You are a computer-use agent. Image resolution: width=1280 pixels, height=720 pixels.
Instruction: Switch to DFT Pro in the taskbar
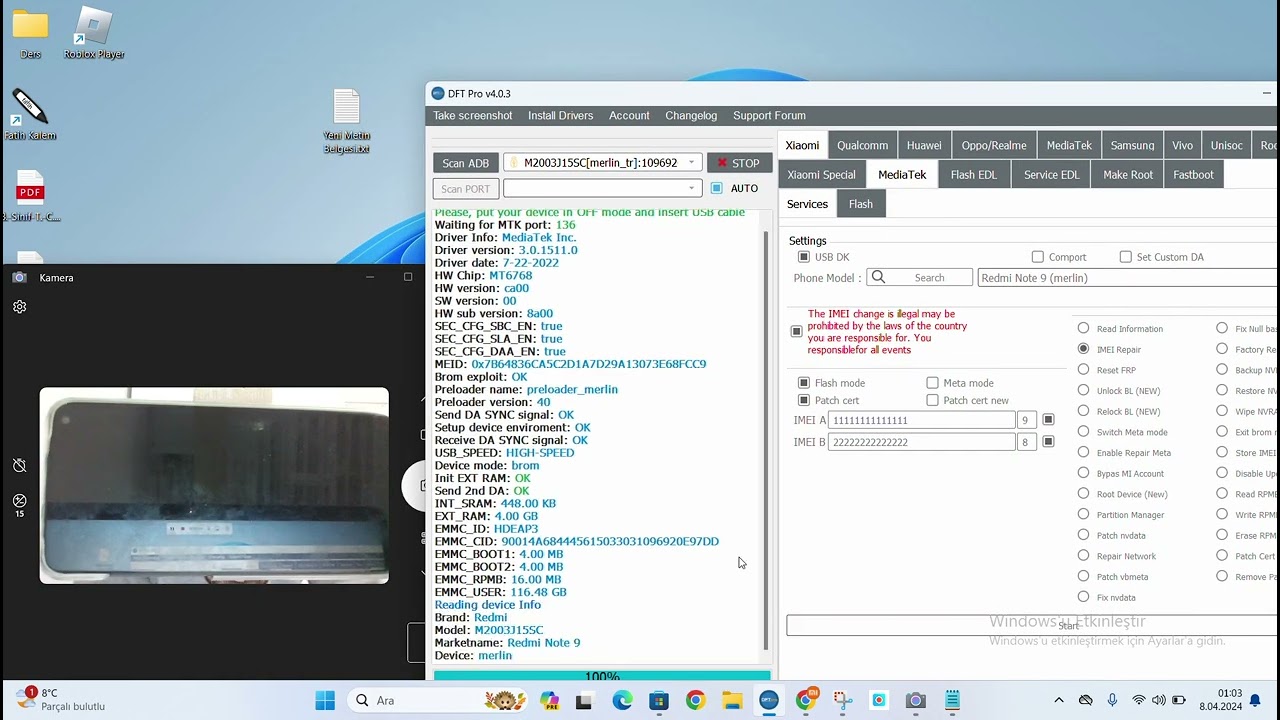(x=768, y=701)
